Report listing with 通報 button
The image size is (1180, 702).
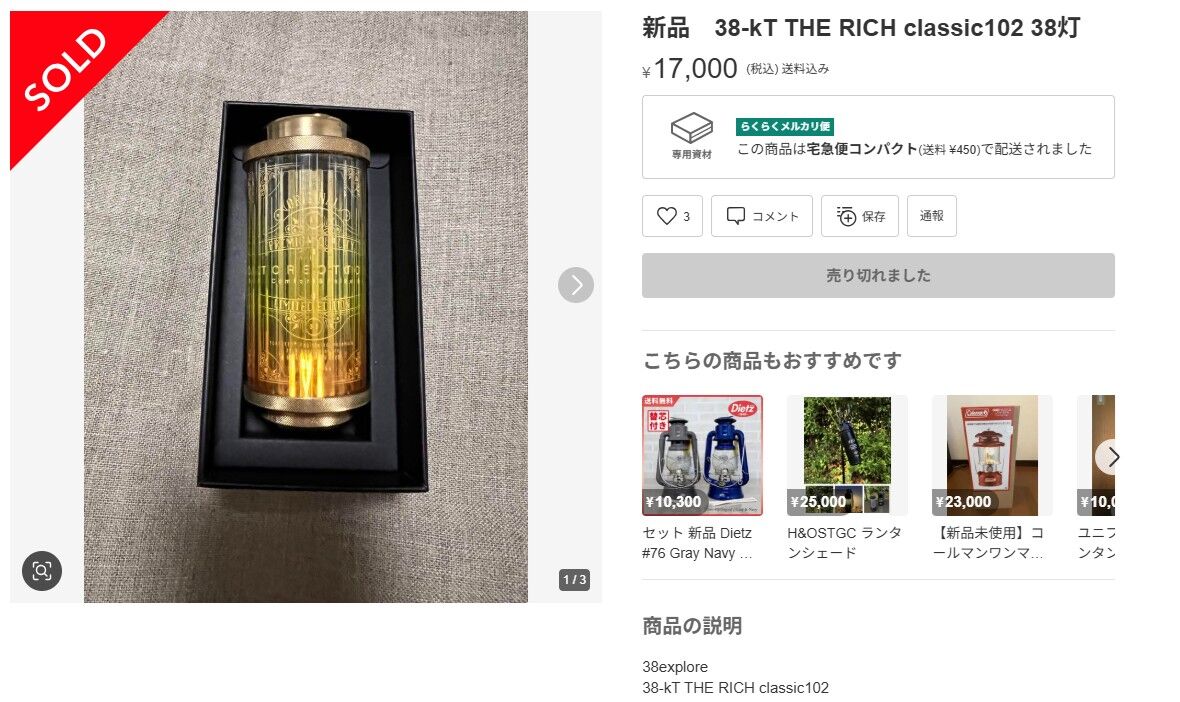pyautogui.click(x=932, y=216)
